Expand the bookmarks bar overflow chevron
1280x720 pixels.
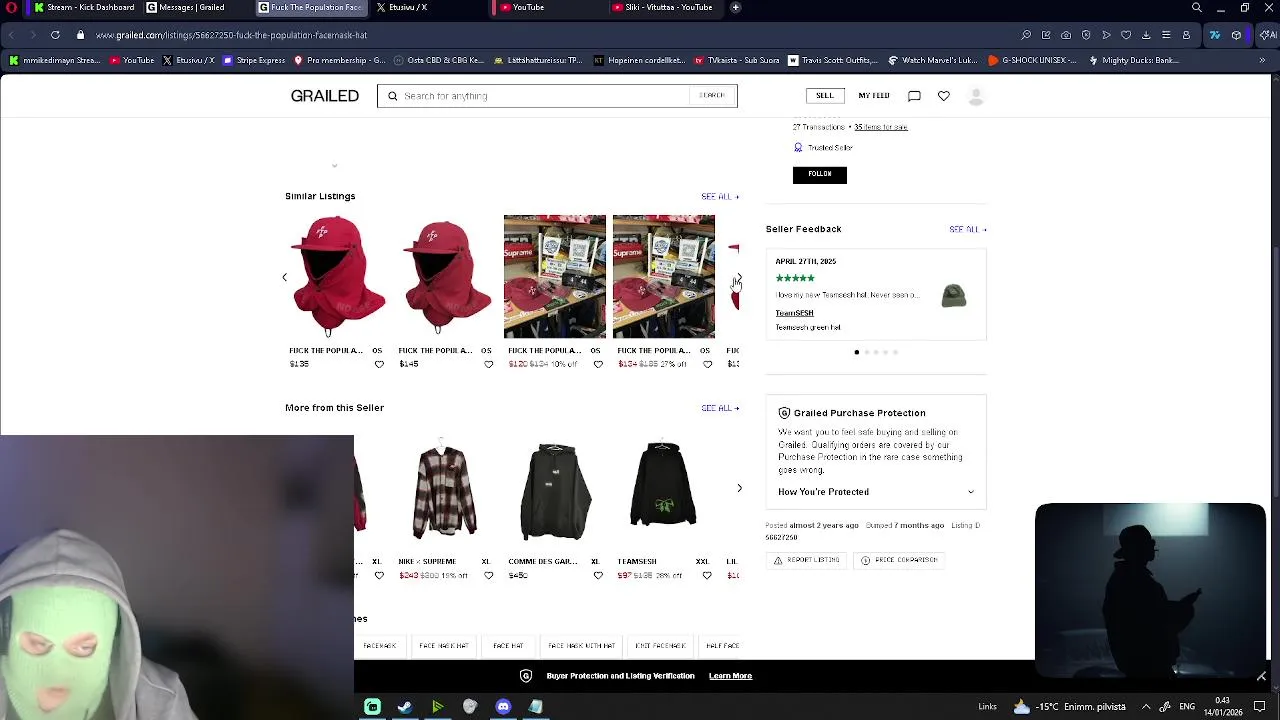1262,60
